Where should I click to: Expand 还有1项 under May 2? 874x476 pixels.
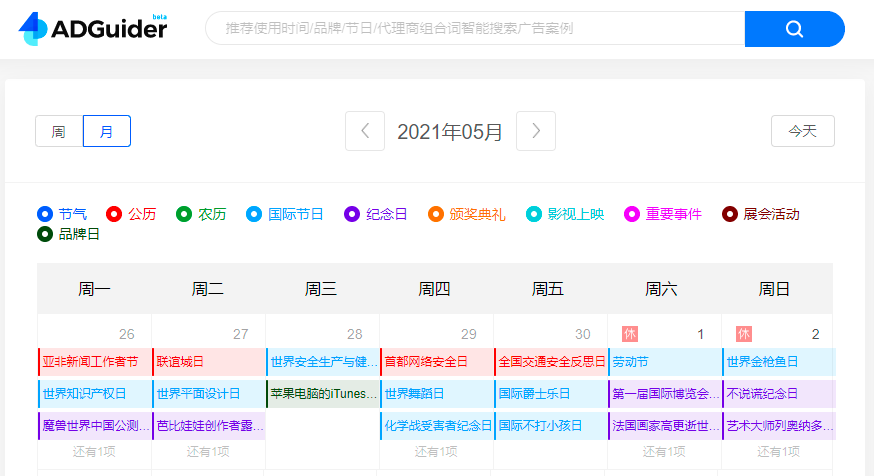778,451
